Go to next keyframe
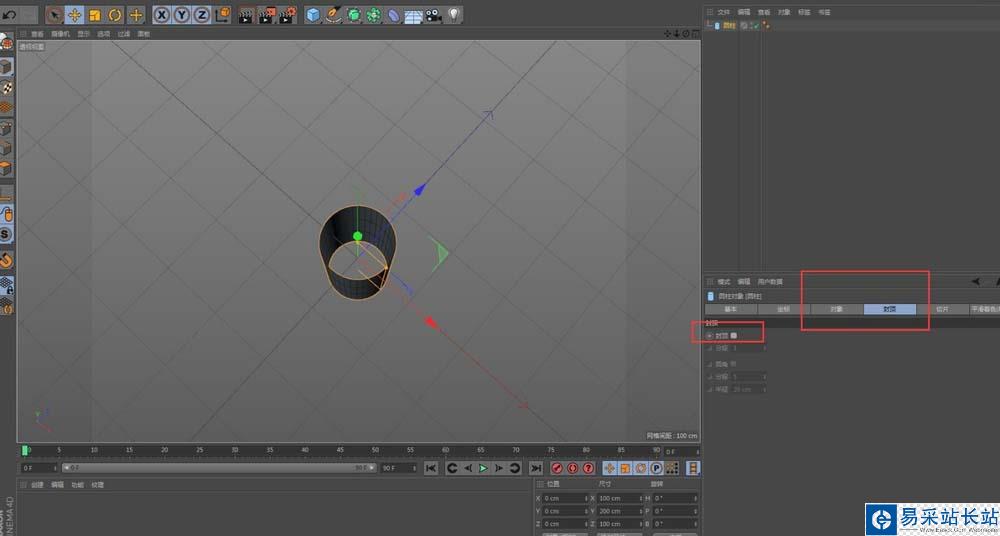 [514, 468]
